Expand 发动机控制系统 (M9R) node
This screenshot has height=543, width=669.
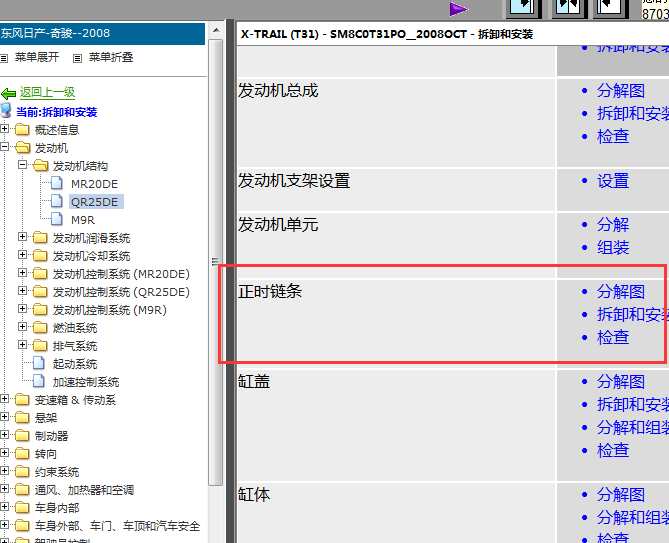[x=23, y=309]
